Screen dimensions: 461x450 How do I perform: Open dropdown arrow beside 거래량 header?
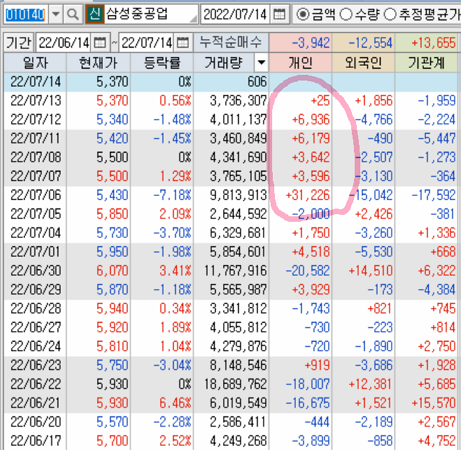[261, 62]
